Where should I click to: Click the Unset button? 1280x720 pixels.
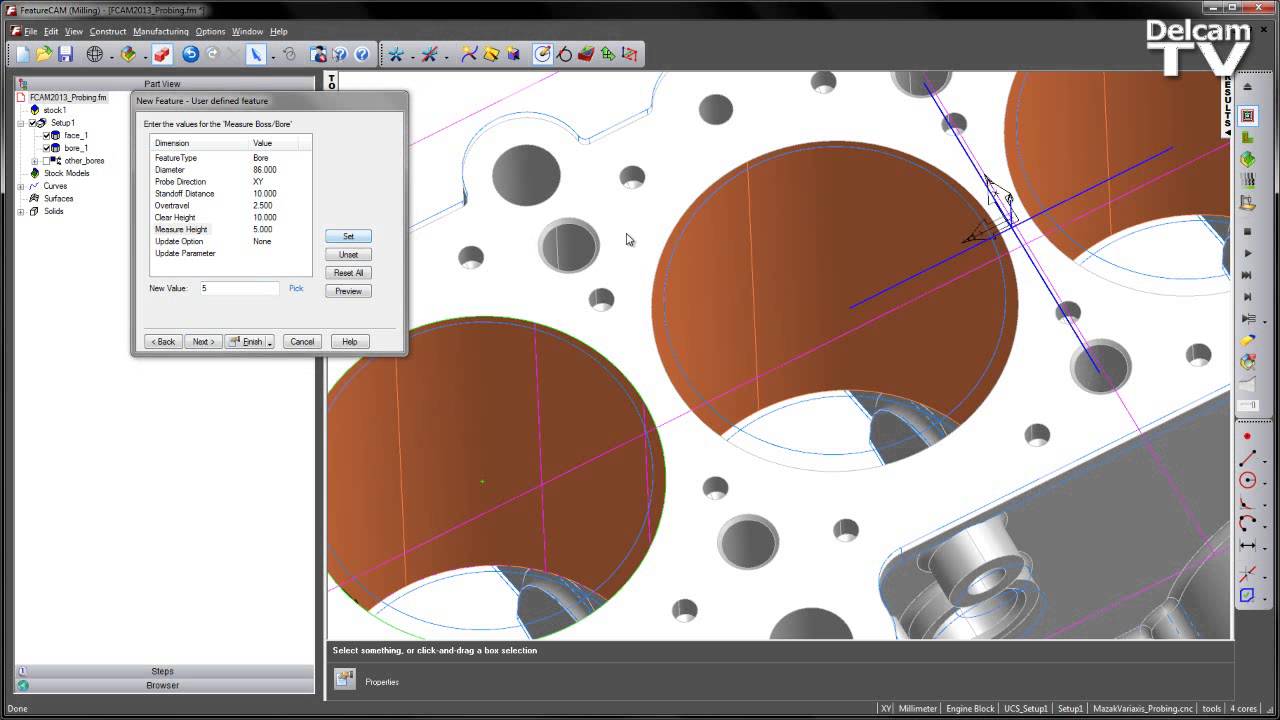(348, 254)
